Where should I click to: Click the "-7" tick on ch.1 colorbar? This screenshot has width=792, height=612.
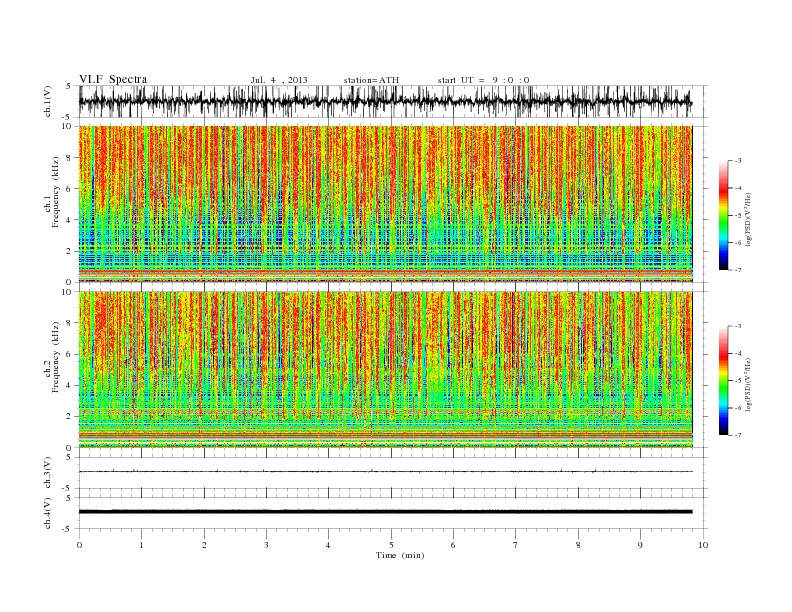[738, 270]
